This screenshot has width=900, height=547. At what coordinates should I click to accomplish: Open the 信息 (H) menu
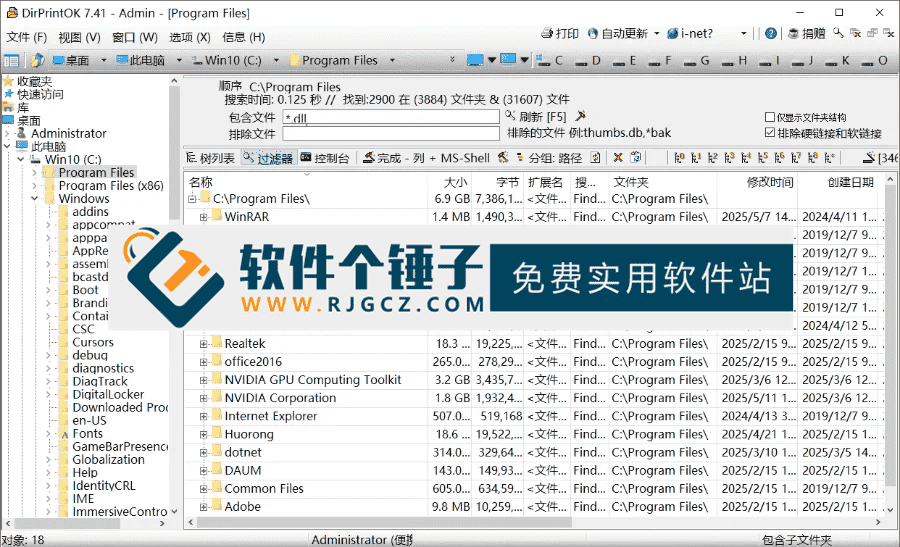pos(243,37)
